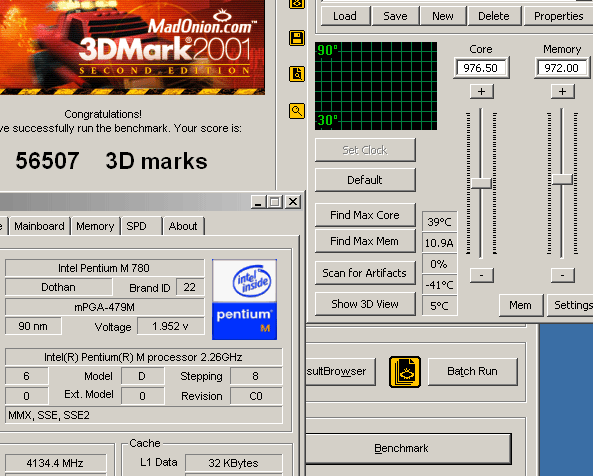The image size is (593, 476).
Task: Click the 5°C temperature readout
Action: point(439,305)
